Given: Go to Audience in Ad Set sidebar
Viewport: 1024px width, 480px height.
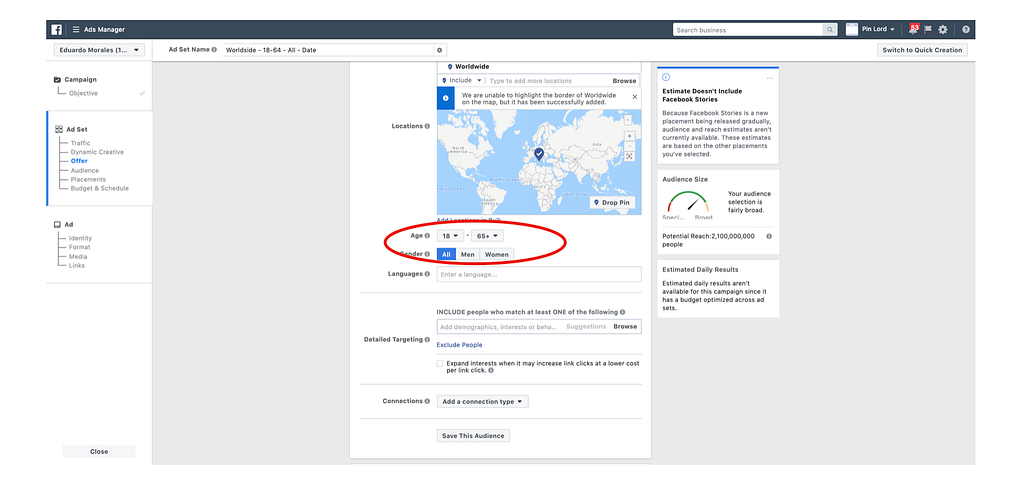Looking at the screenshot, I should [x=84, y=170].
